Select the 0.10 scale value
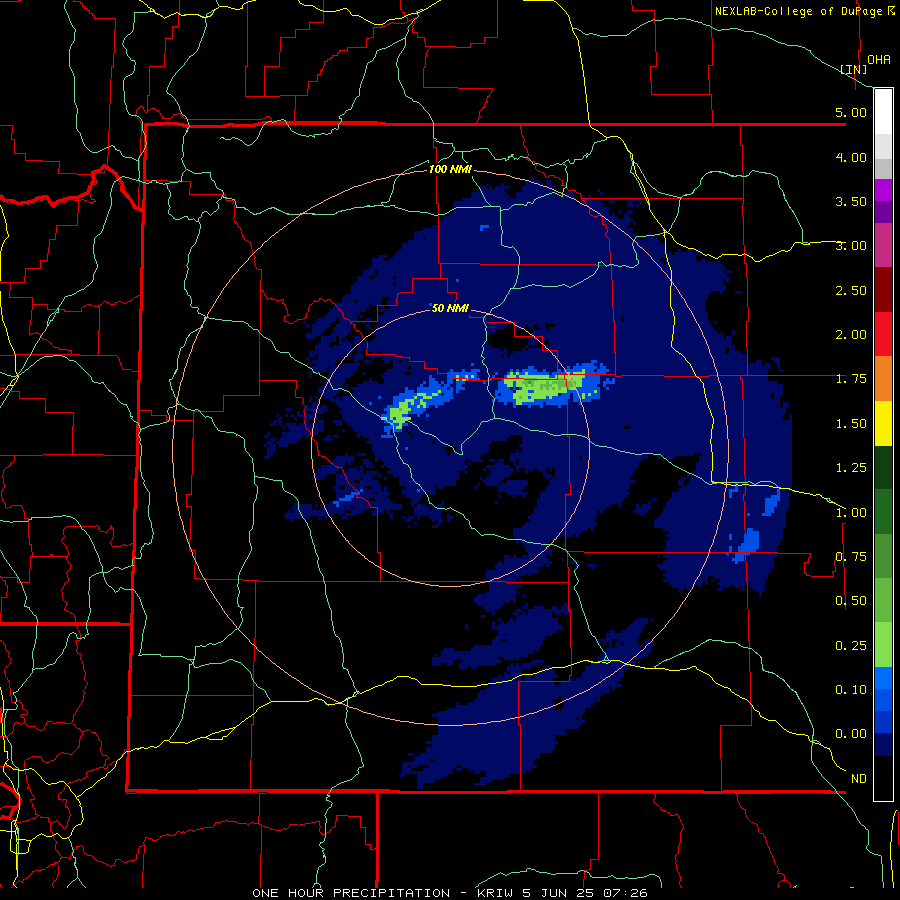This screenshot has width=900, height=900. 851,690
